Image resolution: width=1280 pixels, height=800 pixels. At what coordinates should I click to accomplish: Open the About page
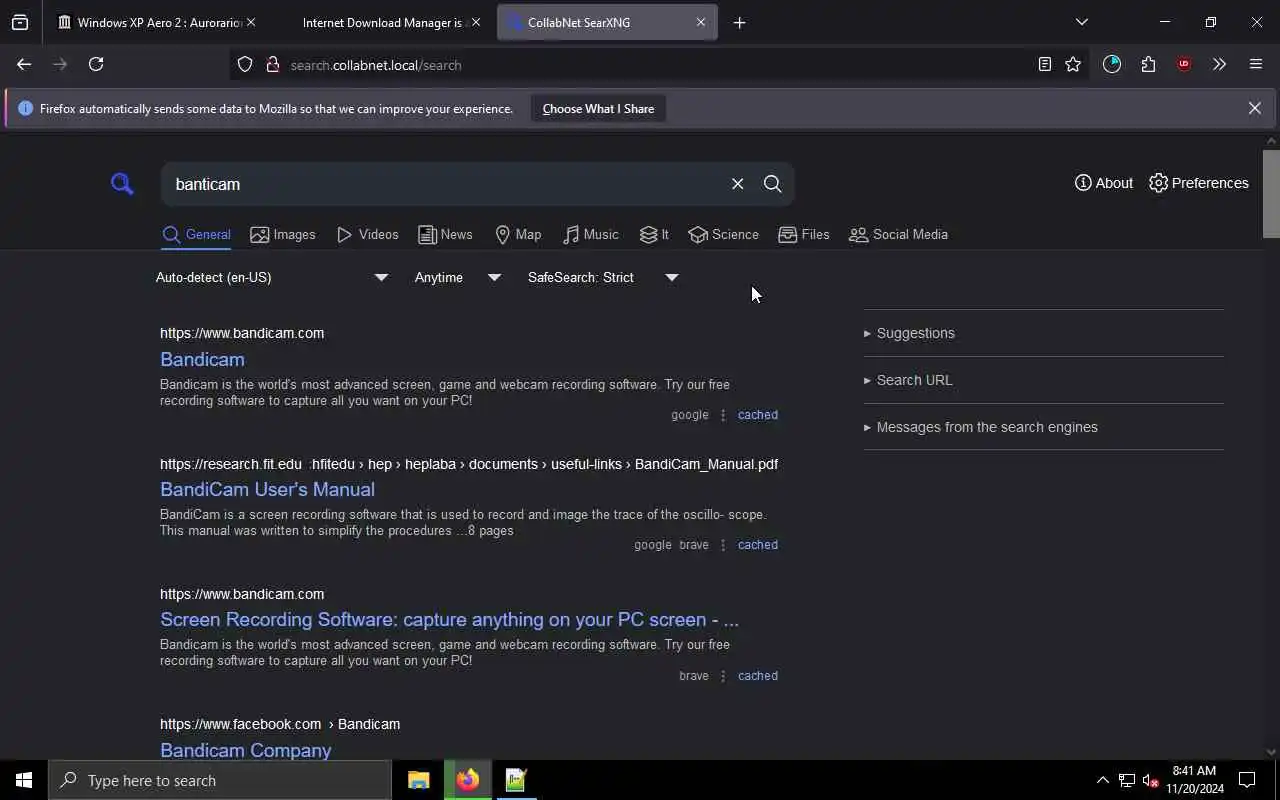click(1104, 183)
